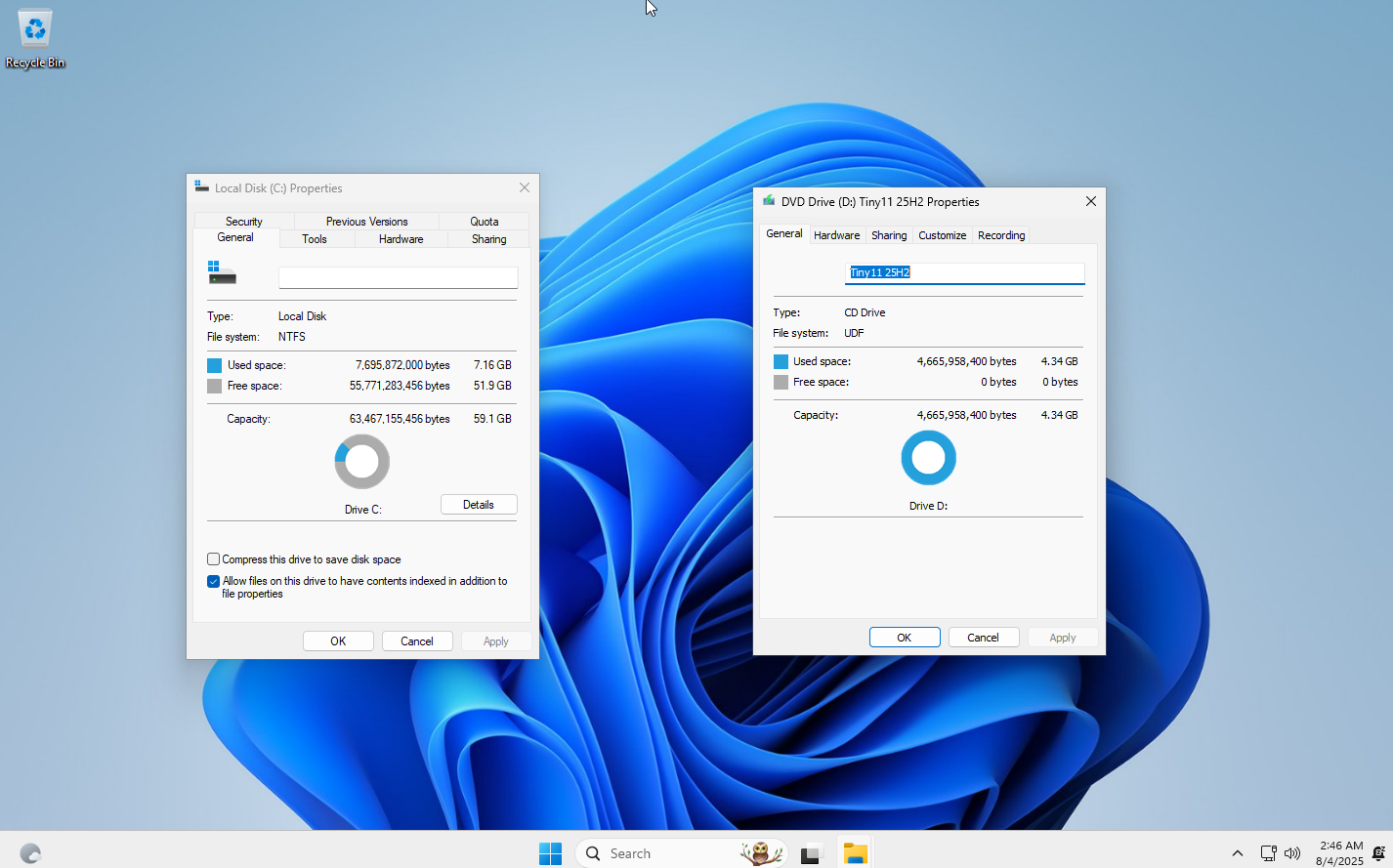The image size is (1393, 868).
Task: Click the Details button for Drive C
Action: [479, 504]
